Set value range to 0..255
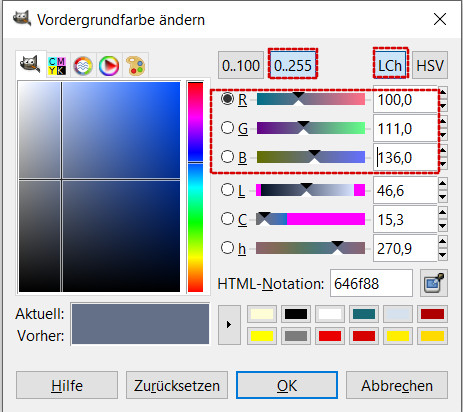Image resolution: width=463 pixels, height=412 pixels. point(293,65)
